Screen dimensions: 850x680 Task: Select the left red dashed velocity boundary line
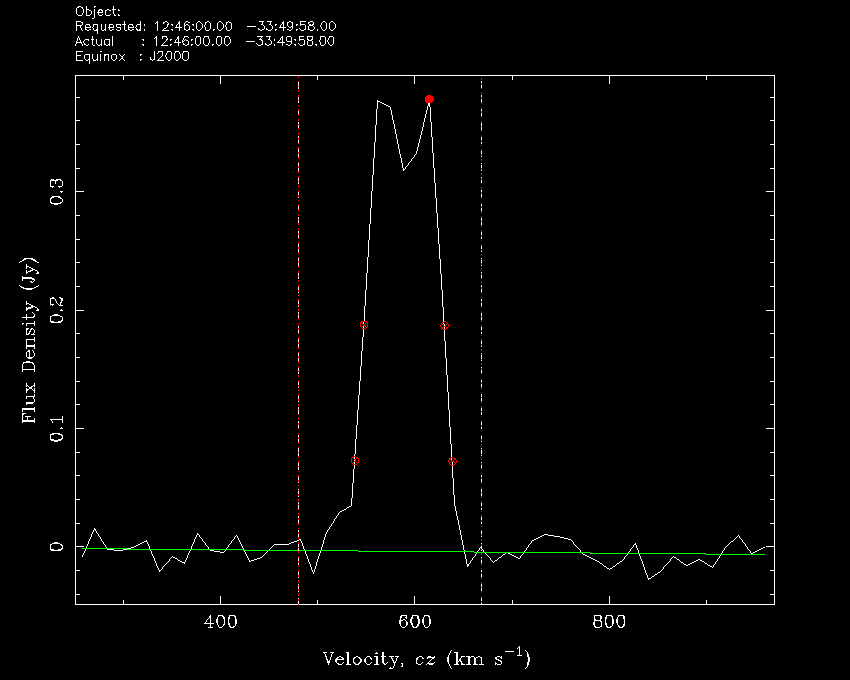[299, 340]
